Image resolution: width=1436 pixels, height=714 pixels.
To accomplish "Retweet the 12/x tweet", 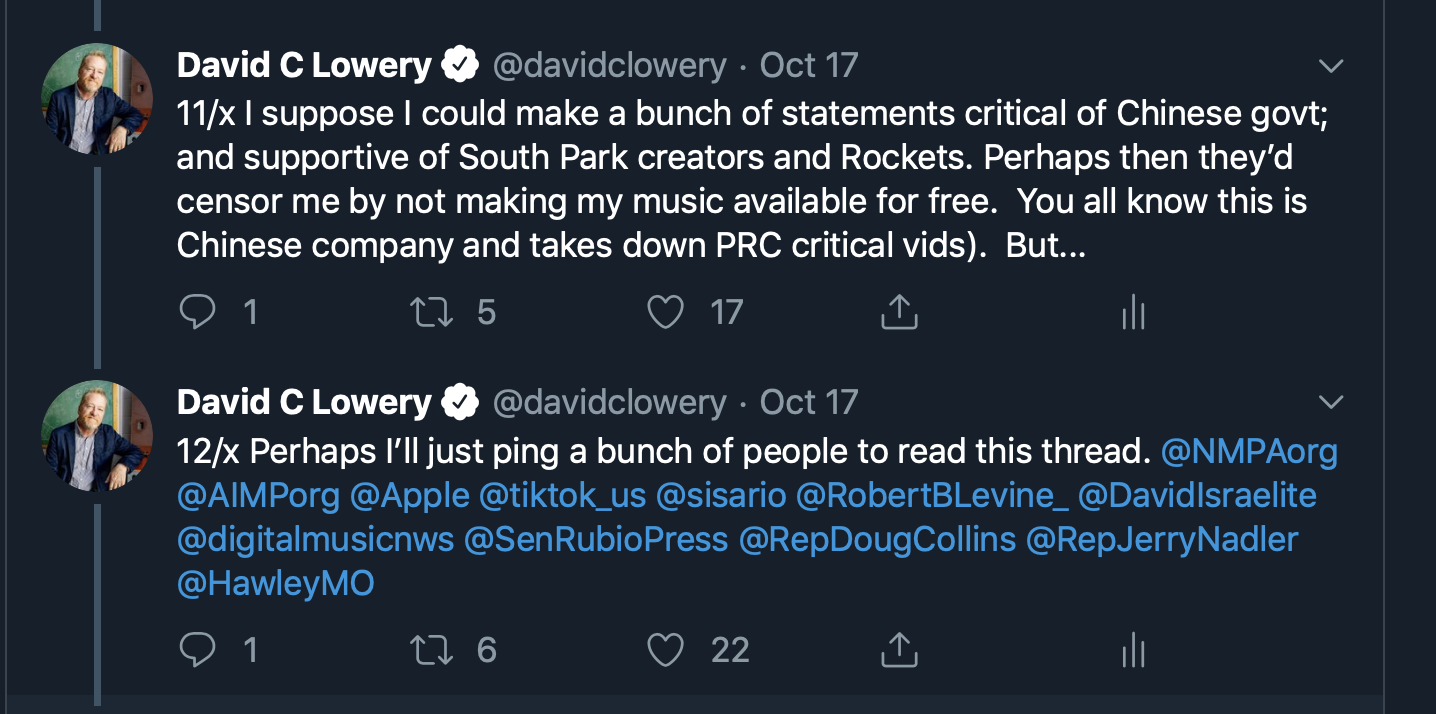I will [432, 651].
